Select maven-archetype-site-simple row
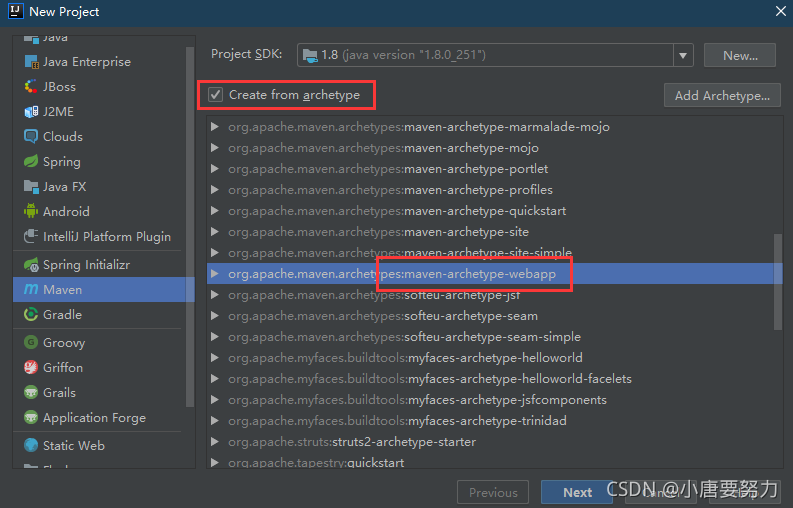793x508 pixels. coord(495,252)
